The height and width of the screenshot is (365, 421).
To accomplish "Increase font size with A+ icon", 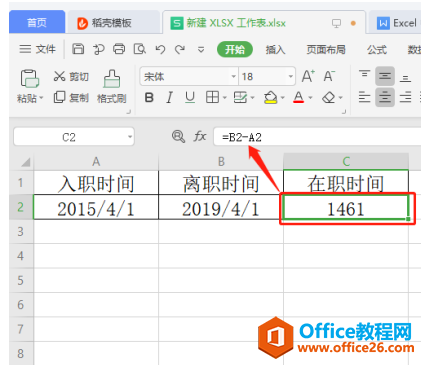I will tap(308, 76).
